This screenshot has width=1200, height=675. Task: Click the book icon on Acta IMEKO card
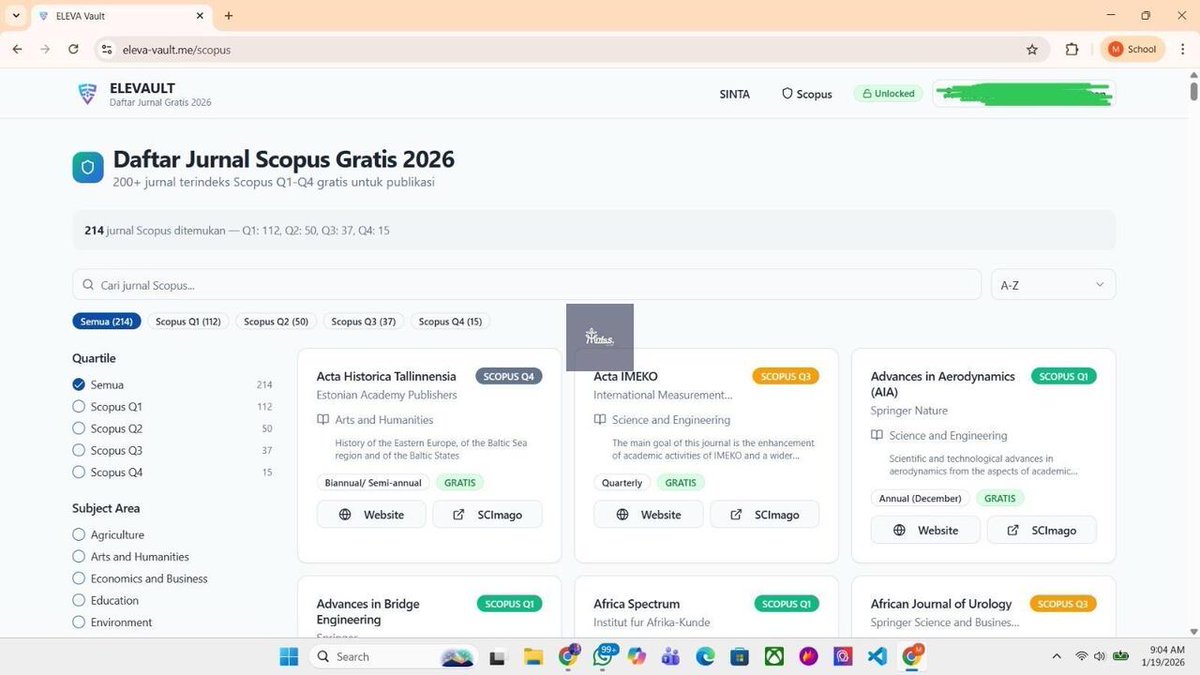(x=600, y=420)
